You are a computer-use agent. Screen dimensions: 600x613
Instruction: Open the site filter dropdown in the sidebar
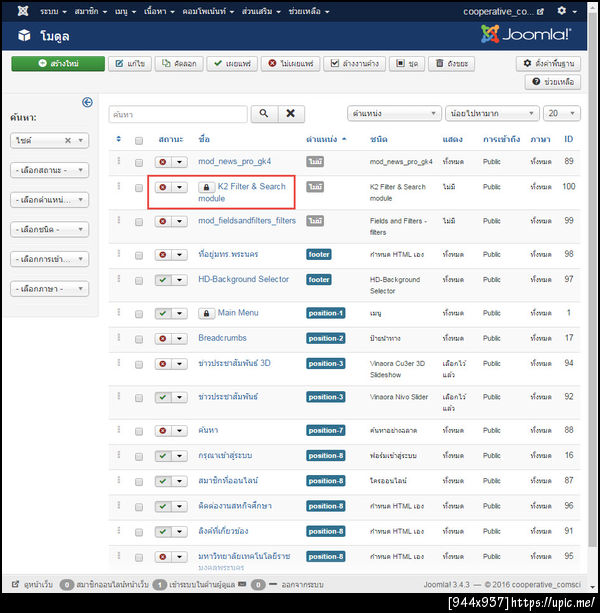(49, 140)
